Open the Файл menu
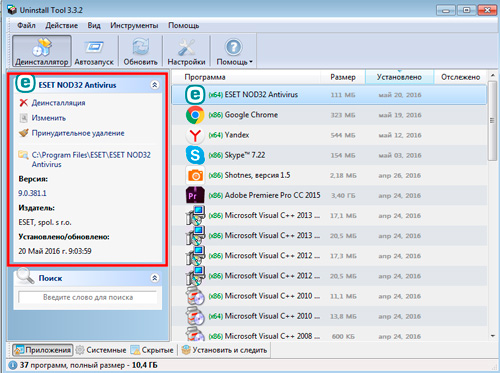The width and height of the screenshot is (500, 373). click(26, 25)
